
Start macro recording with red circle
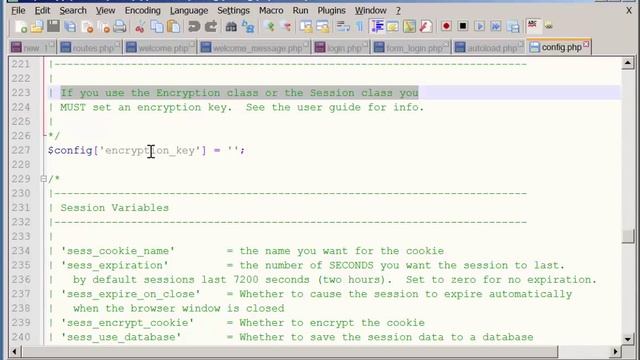[x=446, y=27]
